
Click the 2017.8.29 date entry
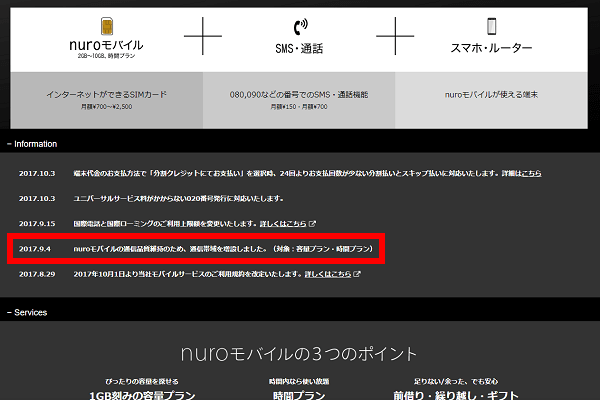point(37,274)
